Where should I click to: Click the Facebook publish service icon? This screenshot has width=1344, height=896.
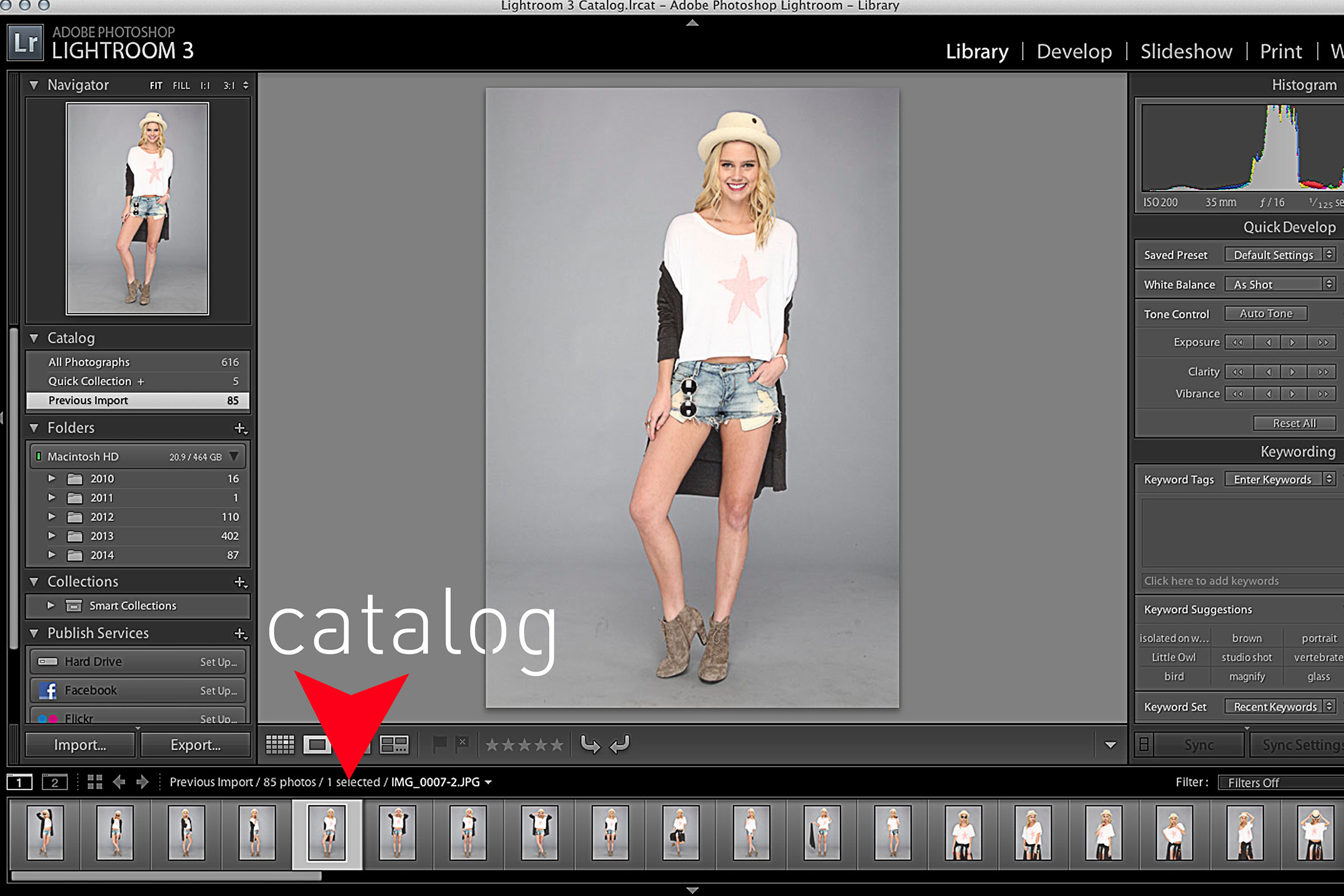(x=48, y=690)
